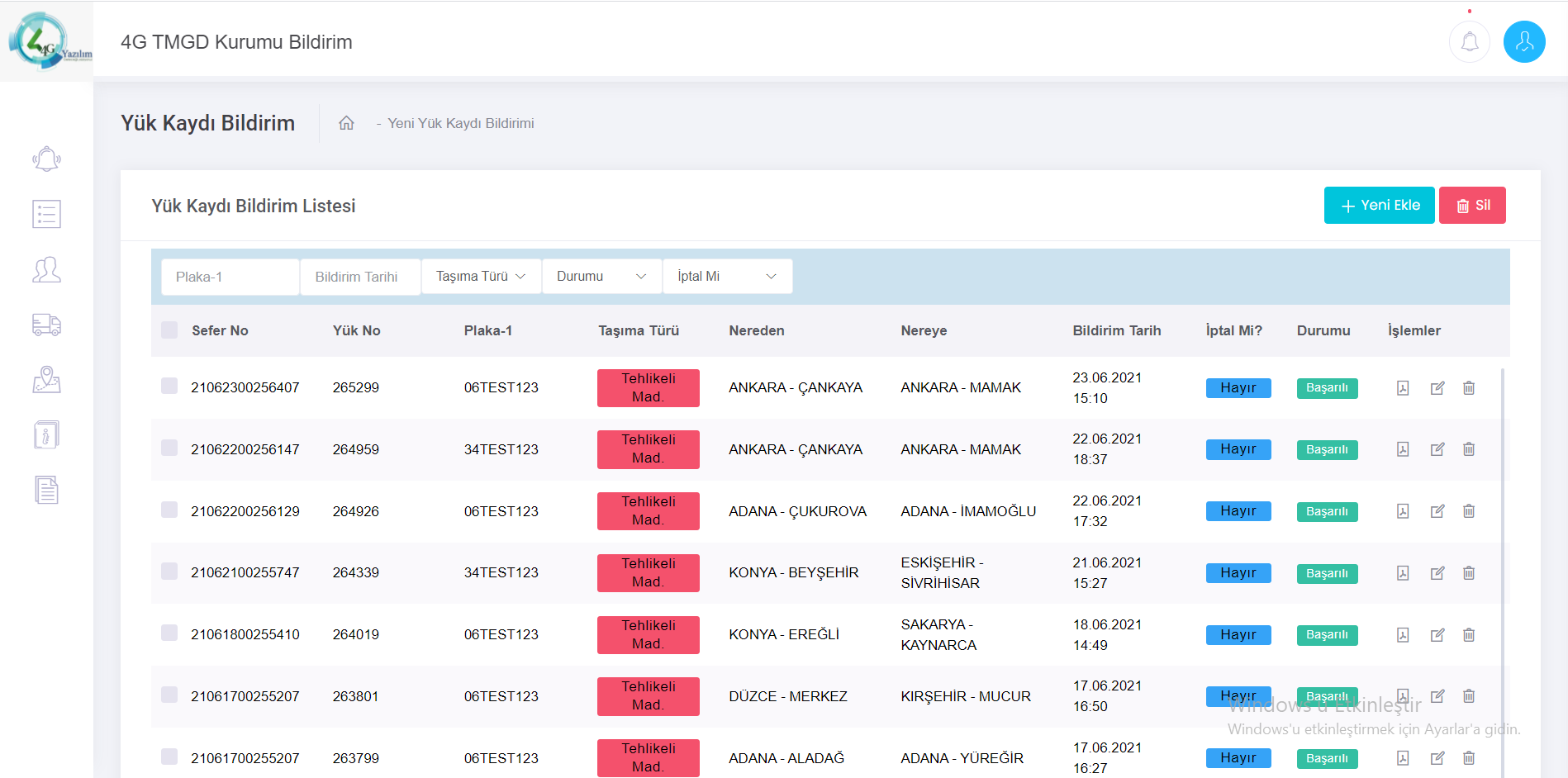Check the row with Yük No 263799
The width and height of the screenshot is (1568, 778).
[169, 756]
